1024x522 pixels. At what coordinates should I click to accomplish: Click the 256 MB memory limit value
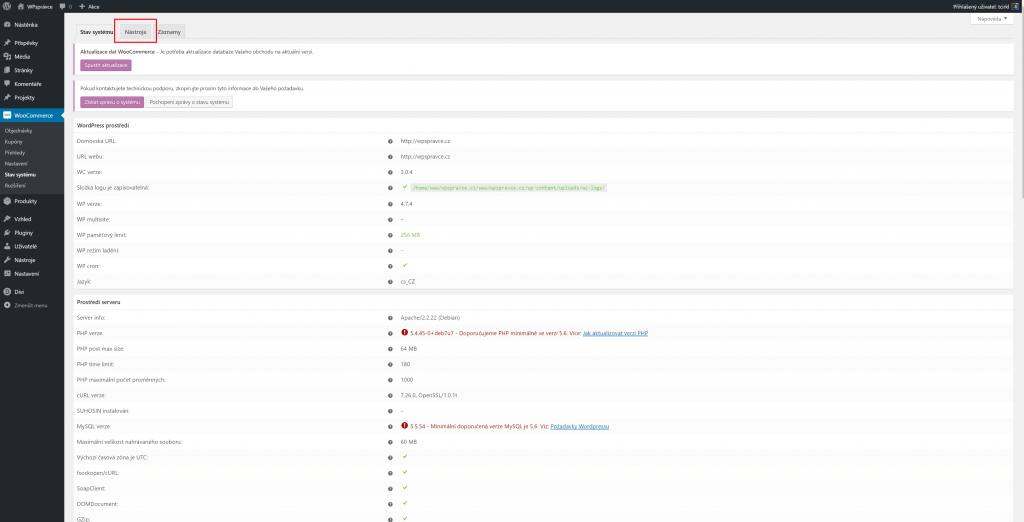[410, 235]
